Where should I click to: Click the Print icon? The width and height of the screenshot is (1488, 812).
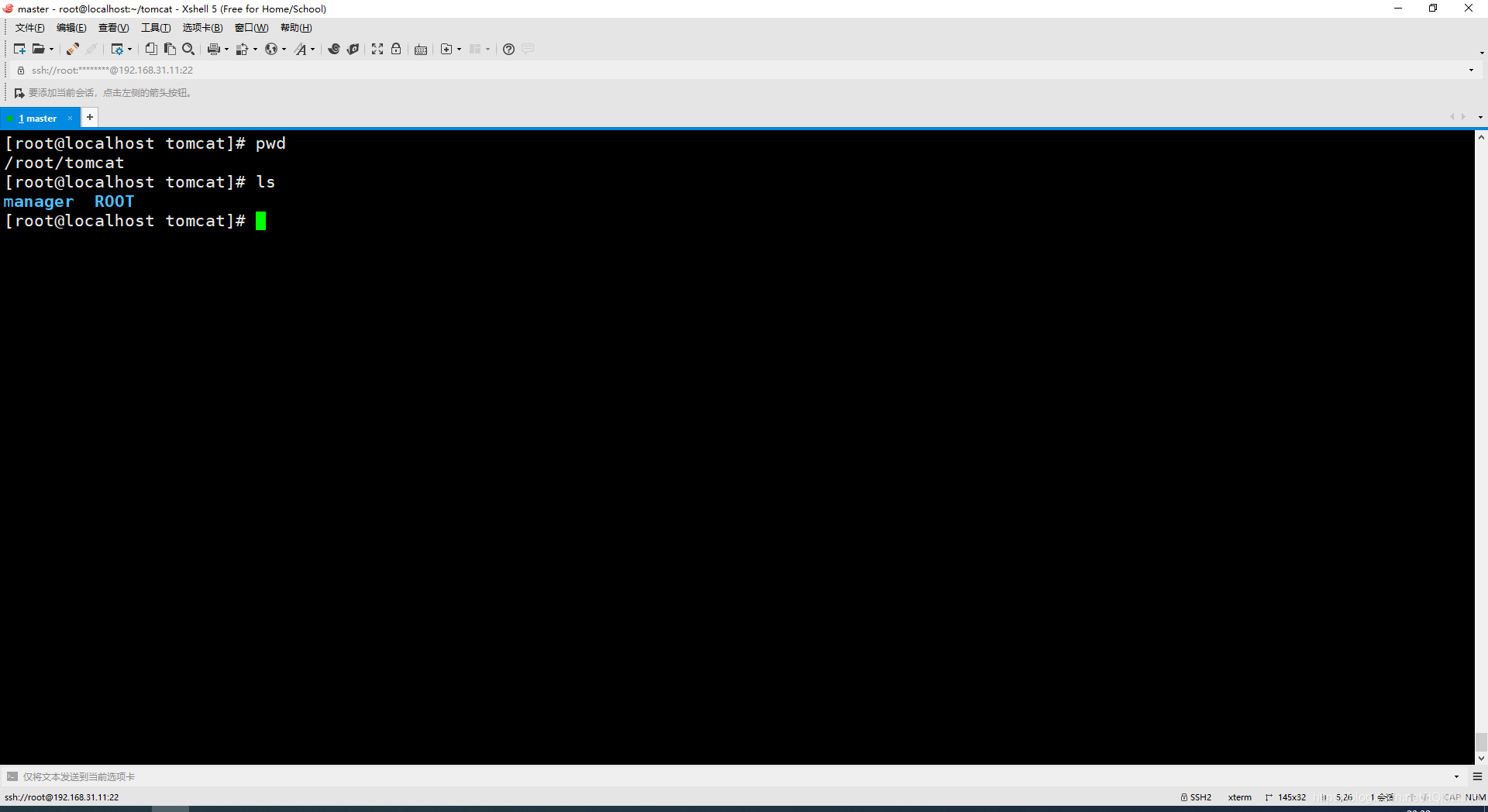(214, 49)
